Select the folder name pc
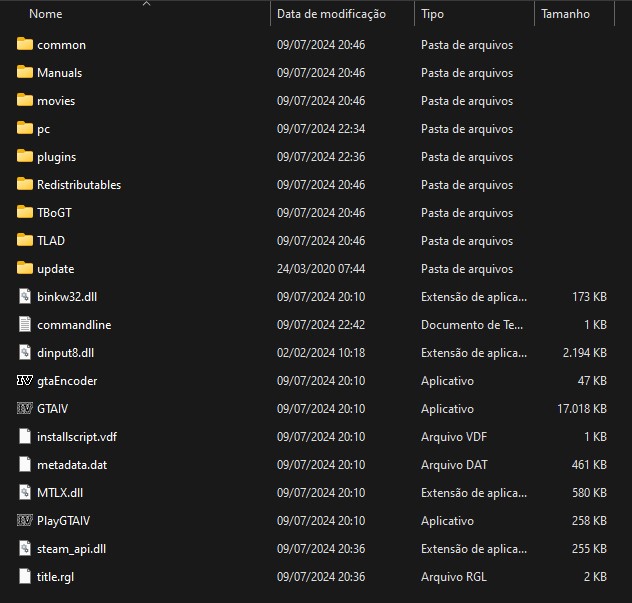Image resolution: width=632 pixels, height=603 pixels. (x=44, y=129)
